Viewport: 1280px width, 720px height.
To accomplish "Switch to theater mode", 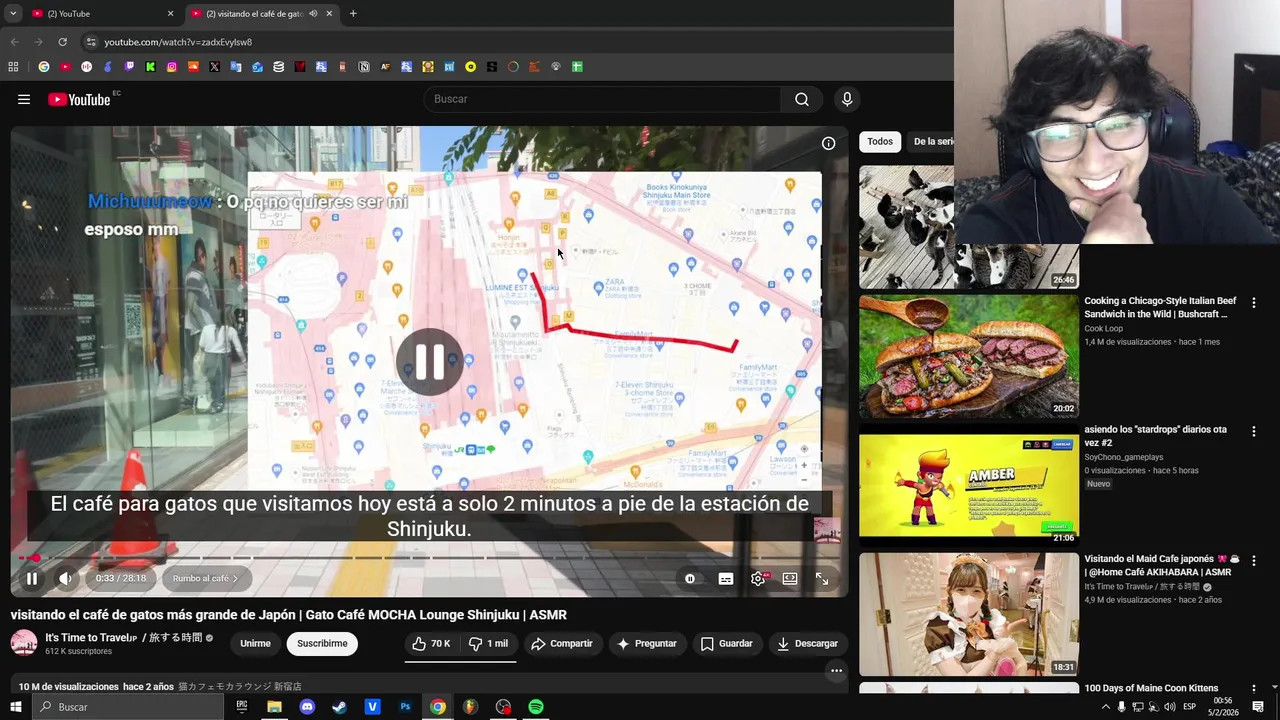I will [790, 578].
